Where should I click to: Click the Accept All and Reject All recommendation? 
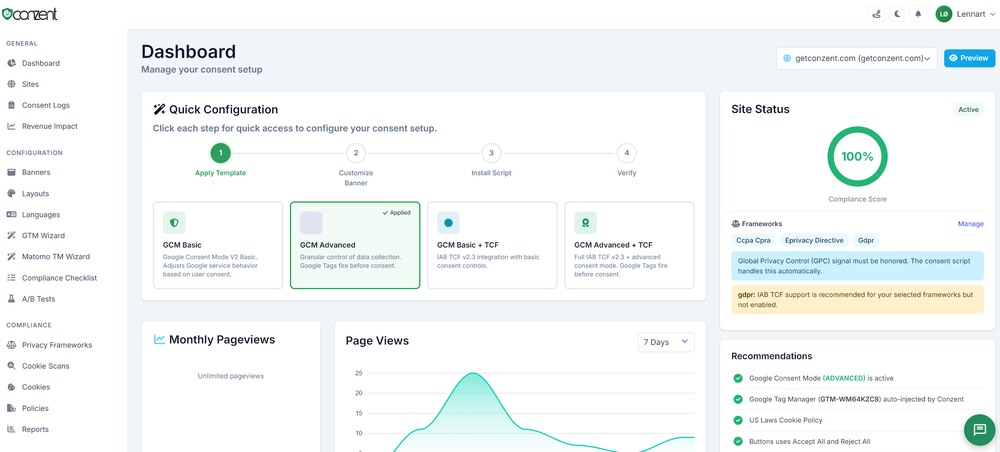(x=809, y=441)
